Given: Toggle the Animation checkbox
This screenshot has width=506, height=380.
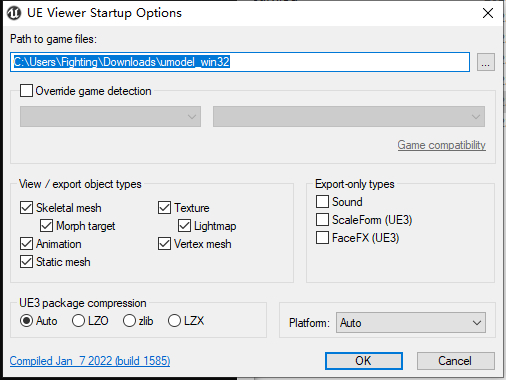Looking at the screenshot, I should [26, 244].
